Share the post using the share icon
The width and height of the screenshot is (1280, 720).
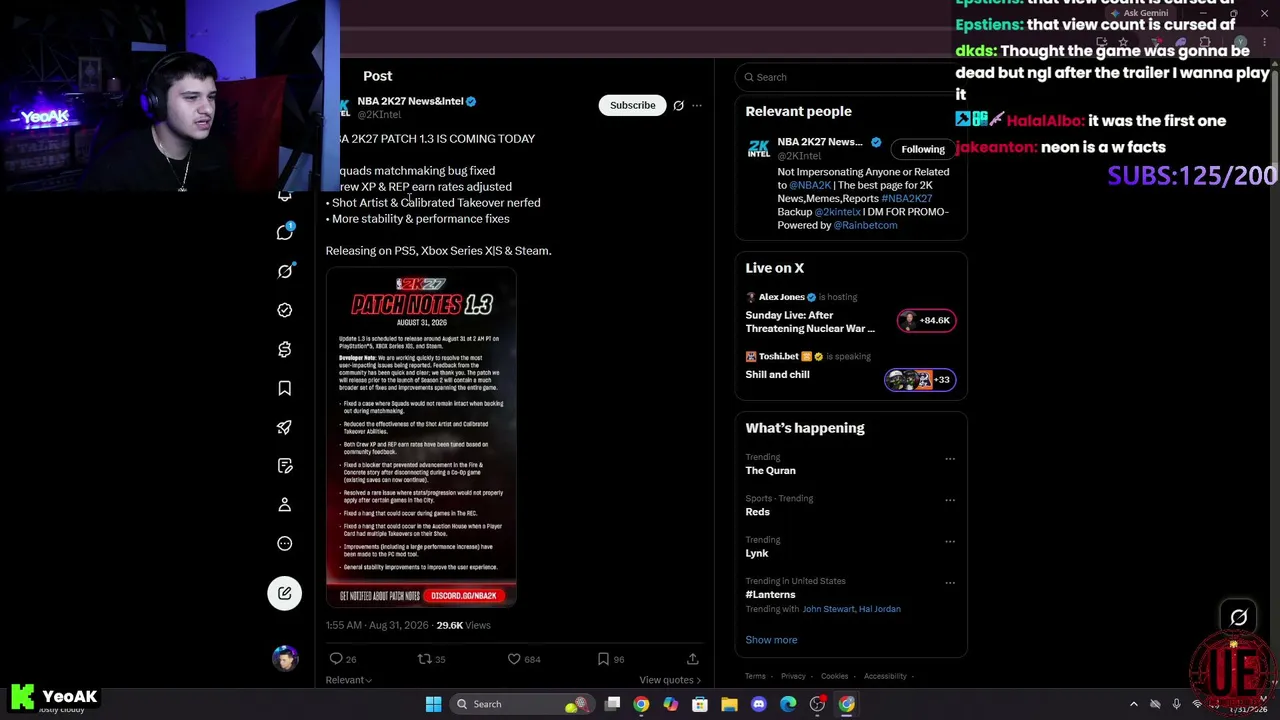tap(692, 659)
